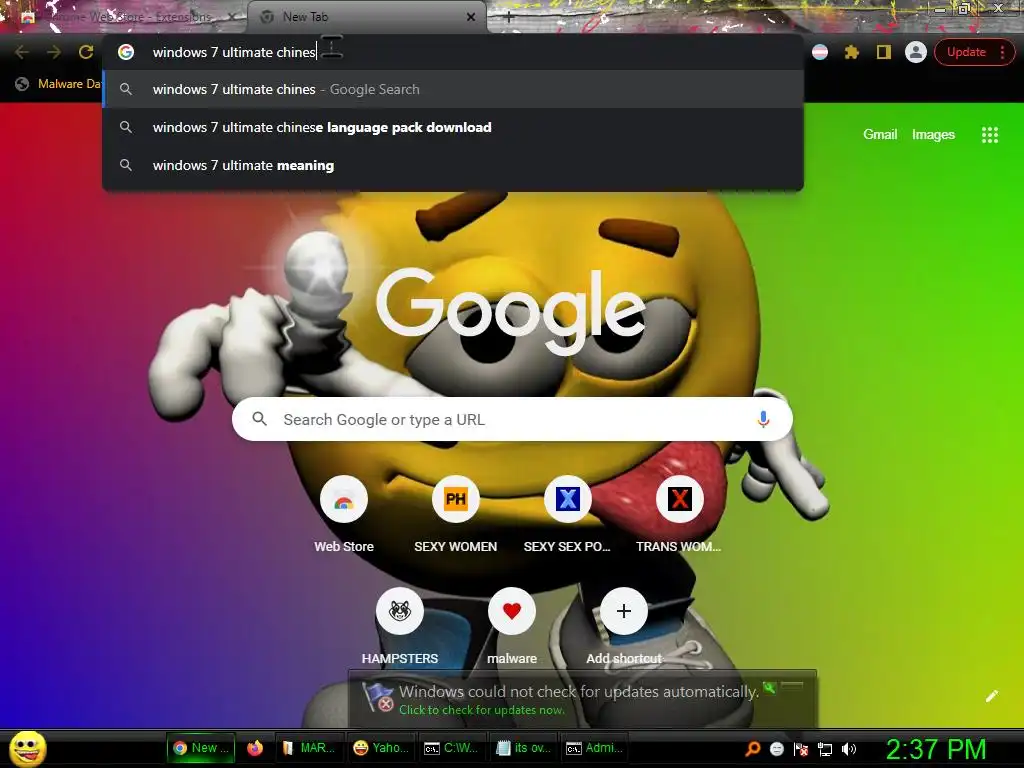
Task: Open the volume speaker tray icon
Action: [x=849, y=749]
